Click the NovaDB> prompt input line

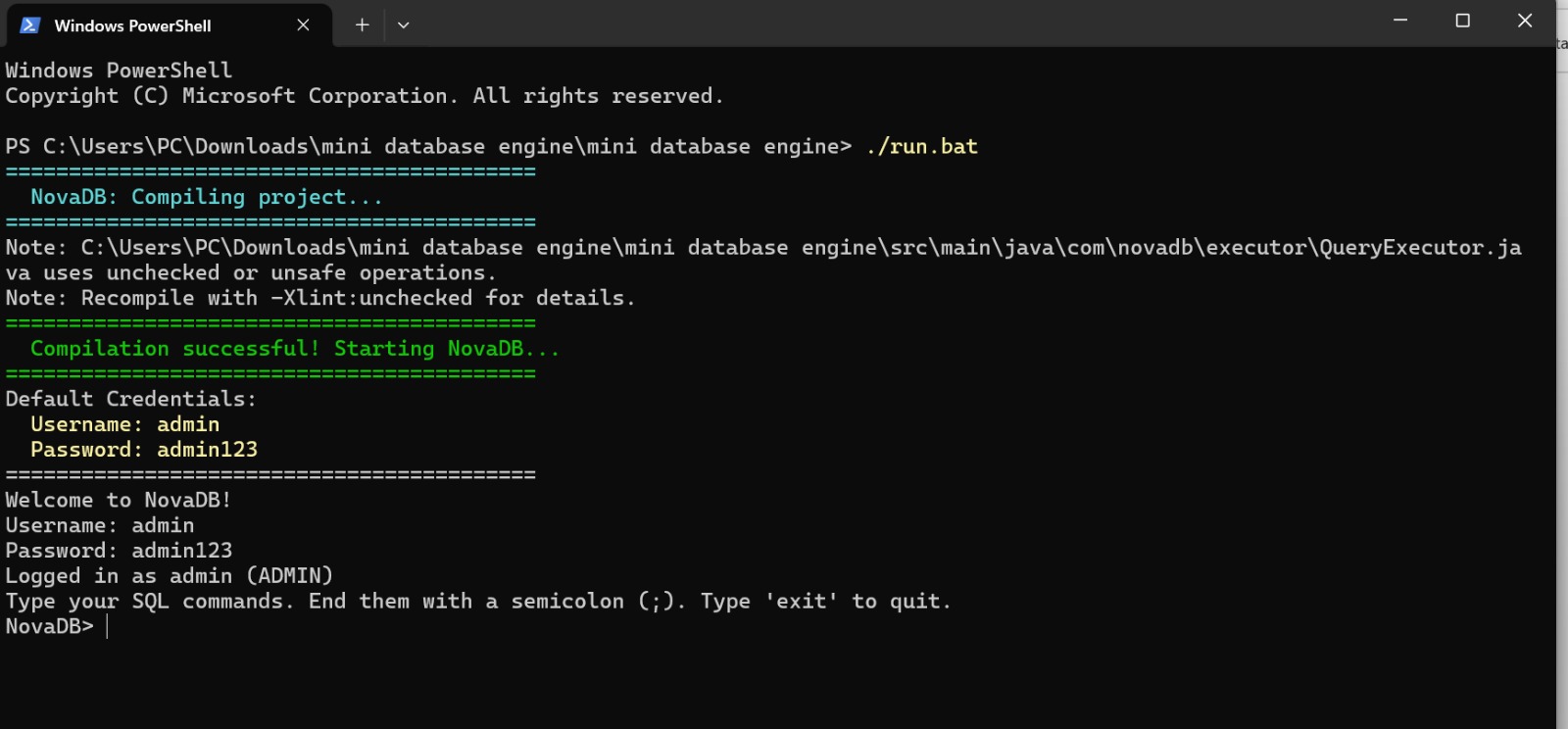click(x=57, y=626)
